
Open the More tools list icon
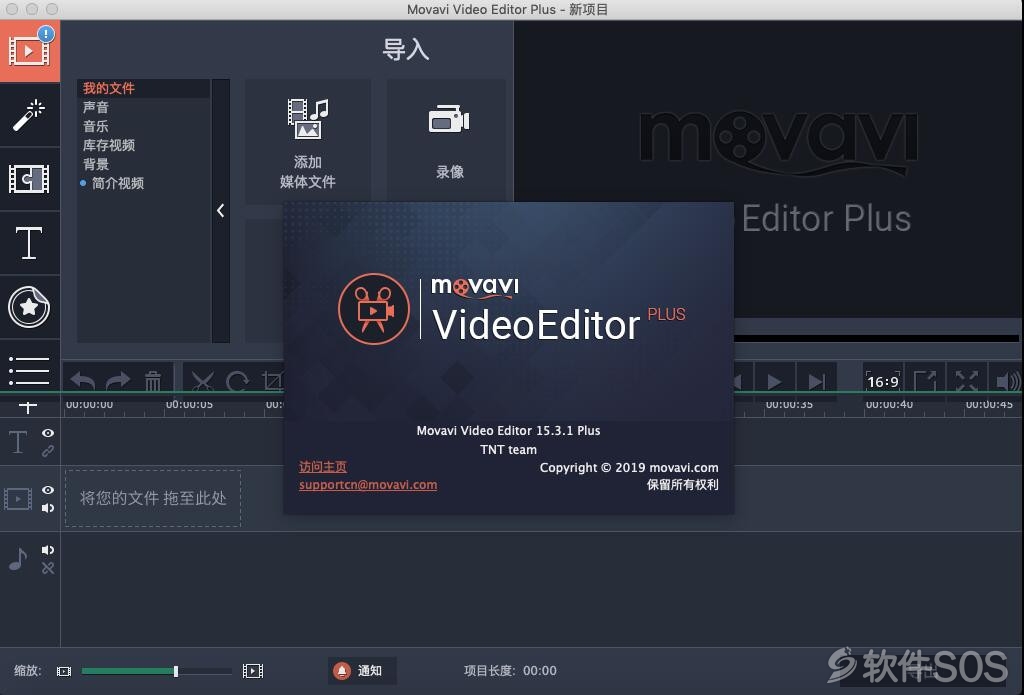(x=29, y=370)
